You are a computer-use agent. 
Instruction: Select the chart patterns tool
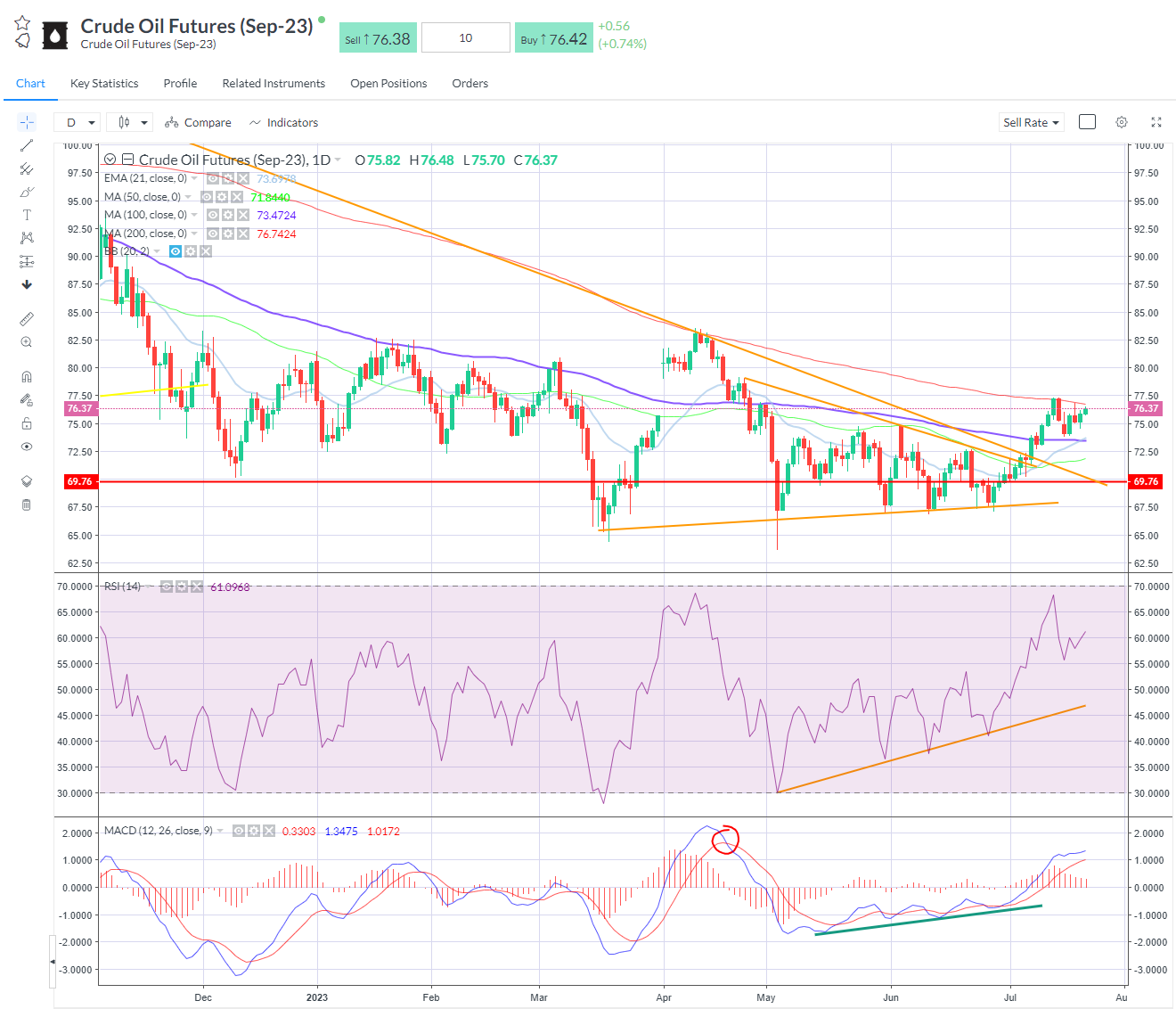tap(27, 238)
